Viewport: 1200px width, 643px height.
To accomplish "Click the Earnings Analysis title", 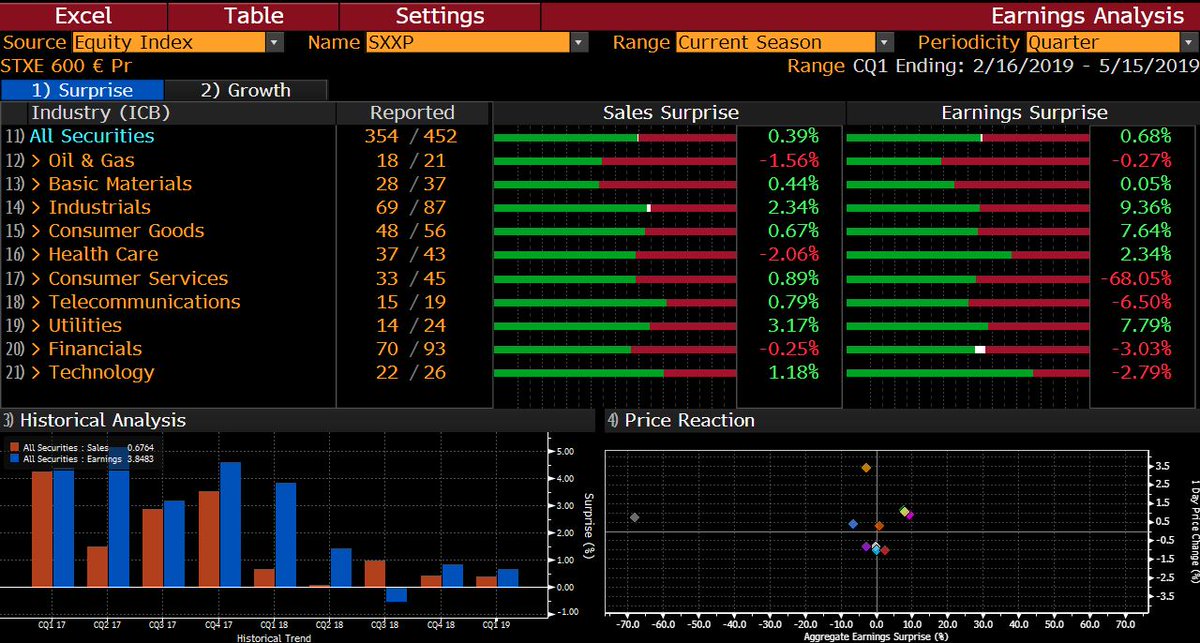I will [x=1087, y=16].
